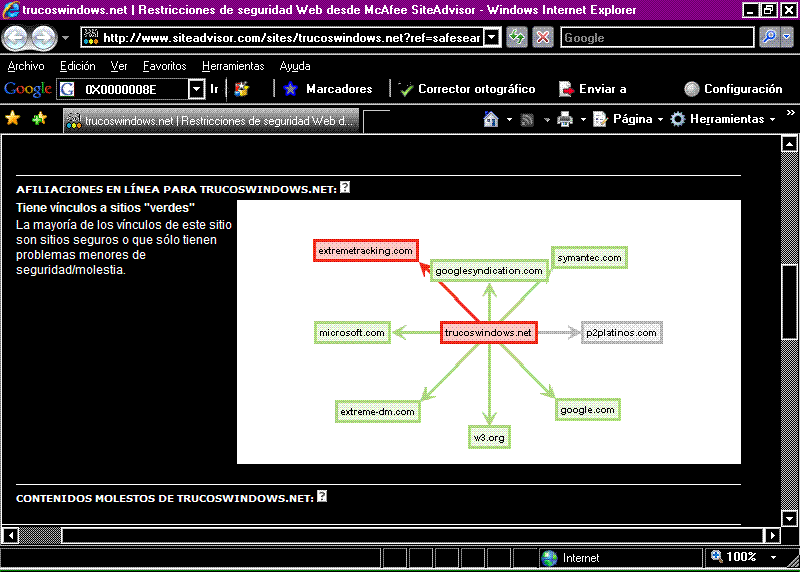Click the Favorites Center star icon
Image resolution: width=800 pixels, height=572 pixels.
tap(13, 119)
